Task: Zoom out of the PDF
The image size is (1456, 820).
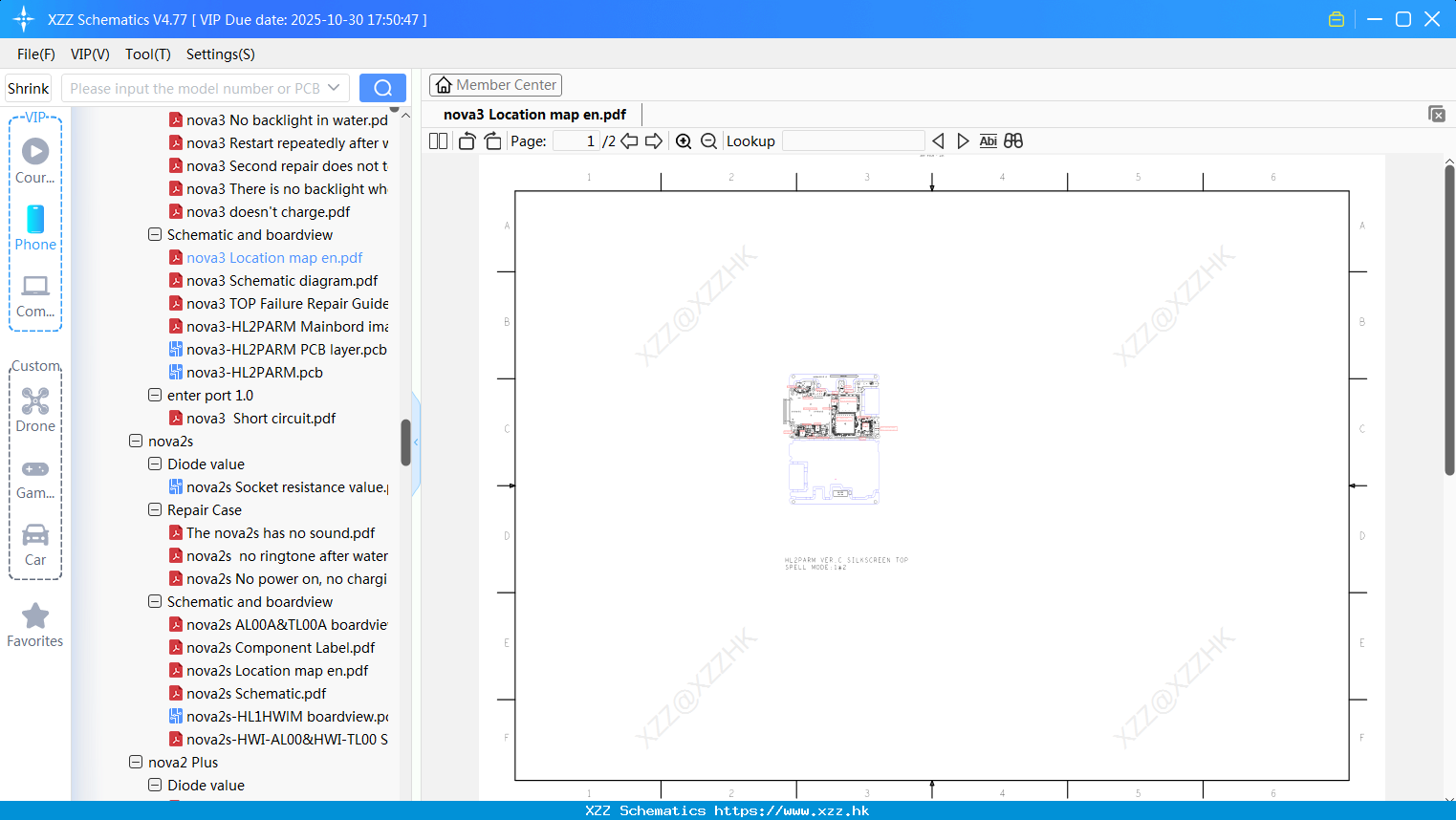Action: (708, 141)
